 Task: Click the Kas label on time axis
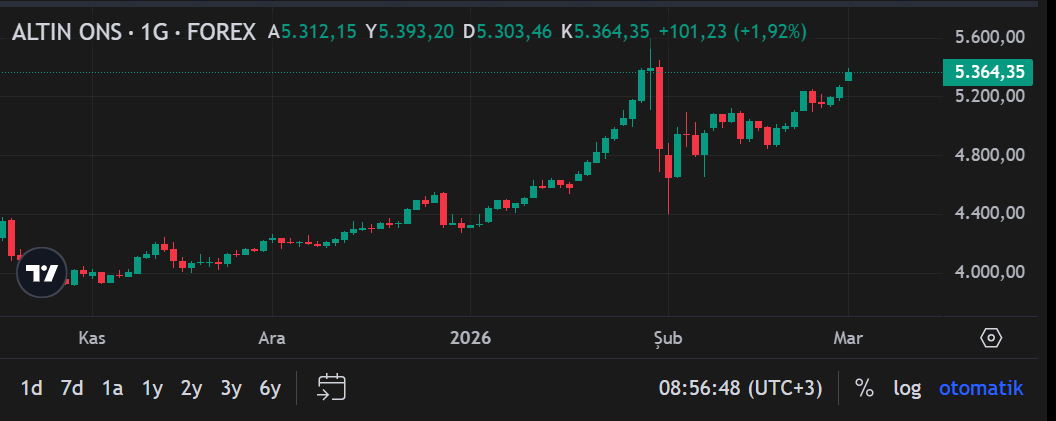[92, 338]
